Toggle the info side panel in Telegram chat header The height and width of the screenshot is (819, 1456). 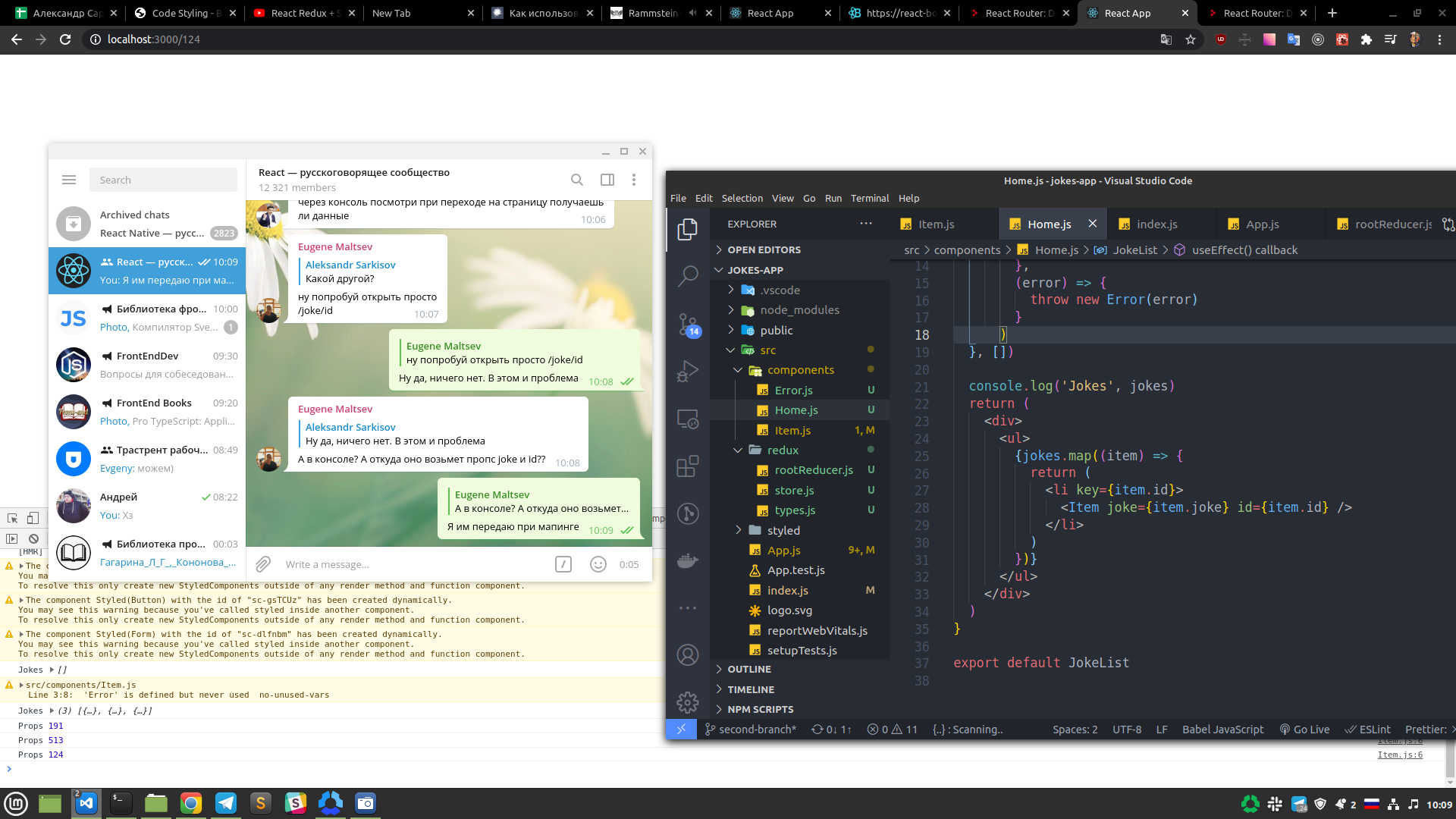click(x=607, y=180)
